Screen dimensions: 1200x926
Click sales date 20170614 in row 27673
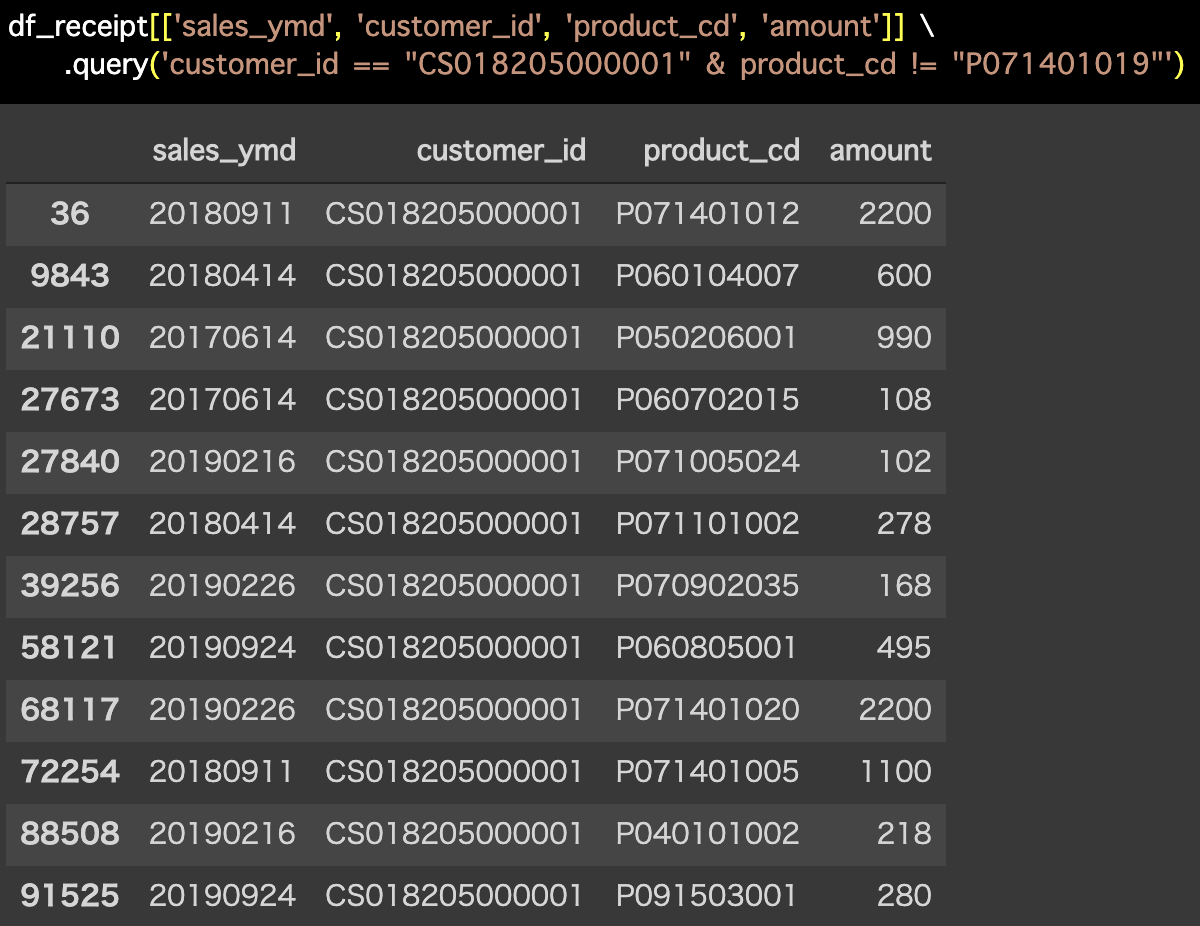click(x=222, y=399)
